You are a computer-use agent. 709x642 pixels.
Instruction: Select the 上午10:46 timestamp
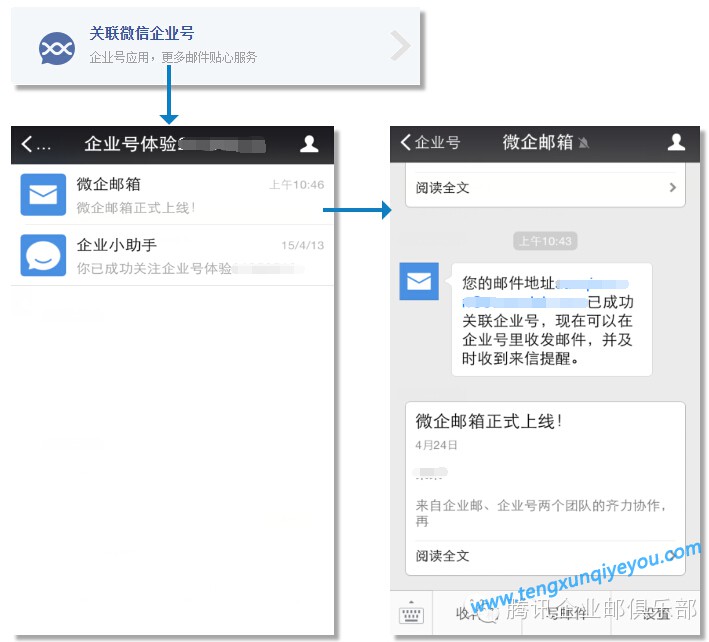[297, 184]
